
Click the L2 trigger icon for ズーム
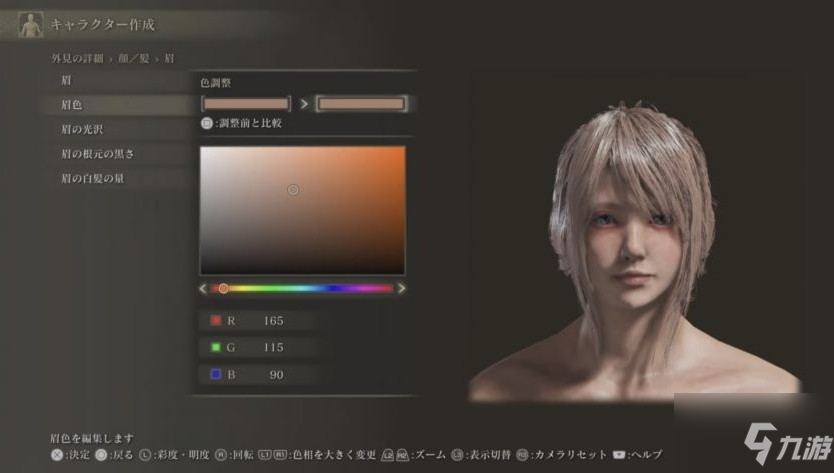pos(388,455)
